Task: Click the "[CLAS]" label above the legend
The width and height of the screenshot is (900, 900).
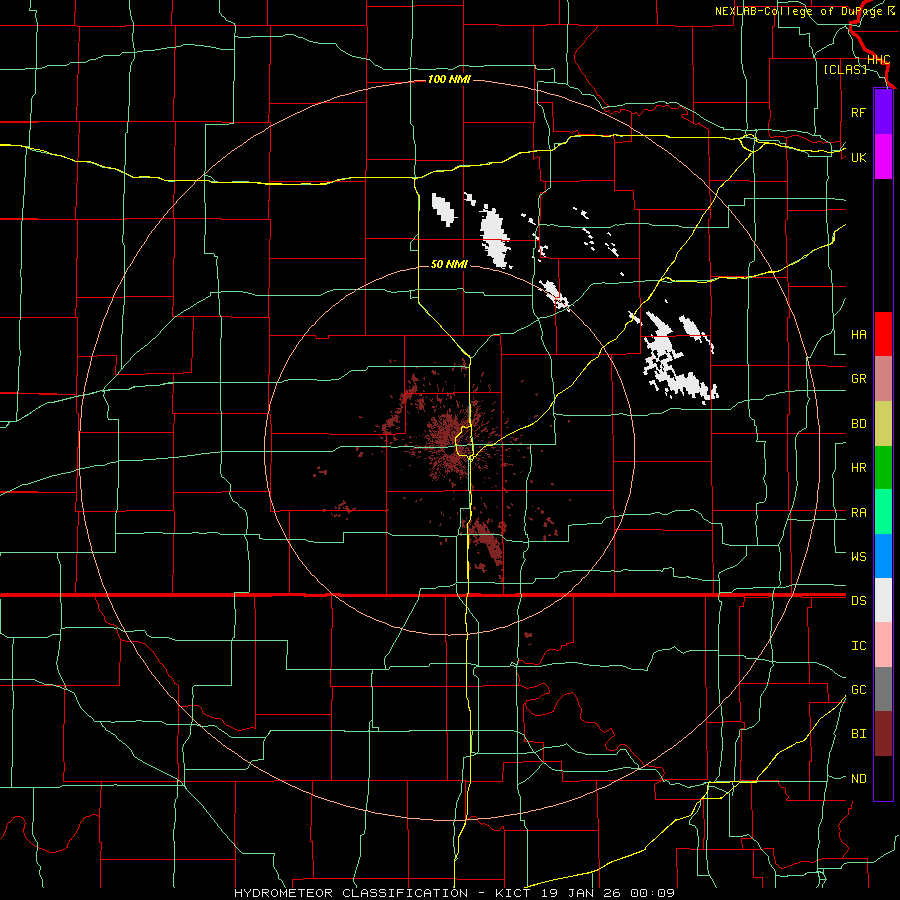Action: pos(845,69)
